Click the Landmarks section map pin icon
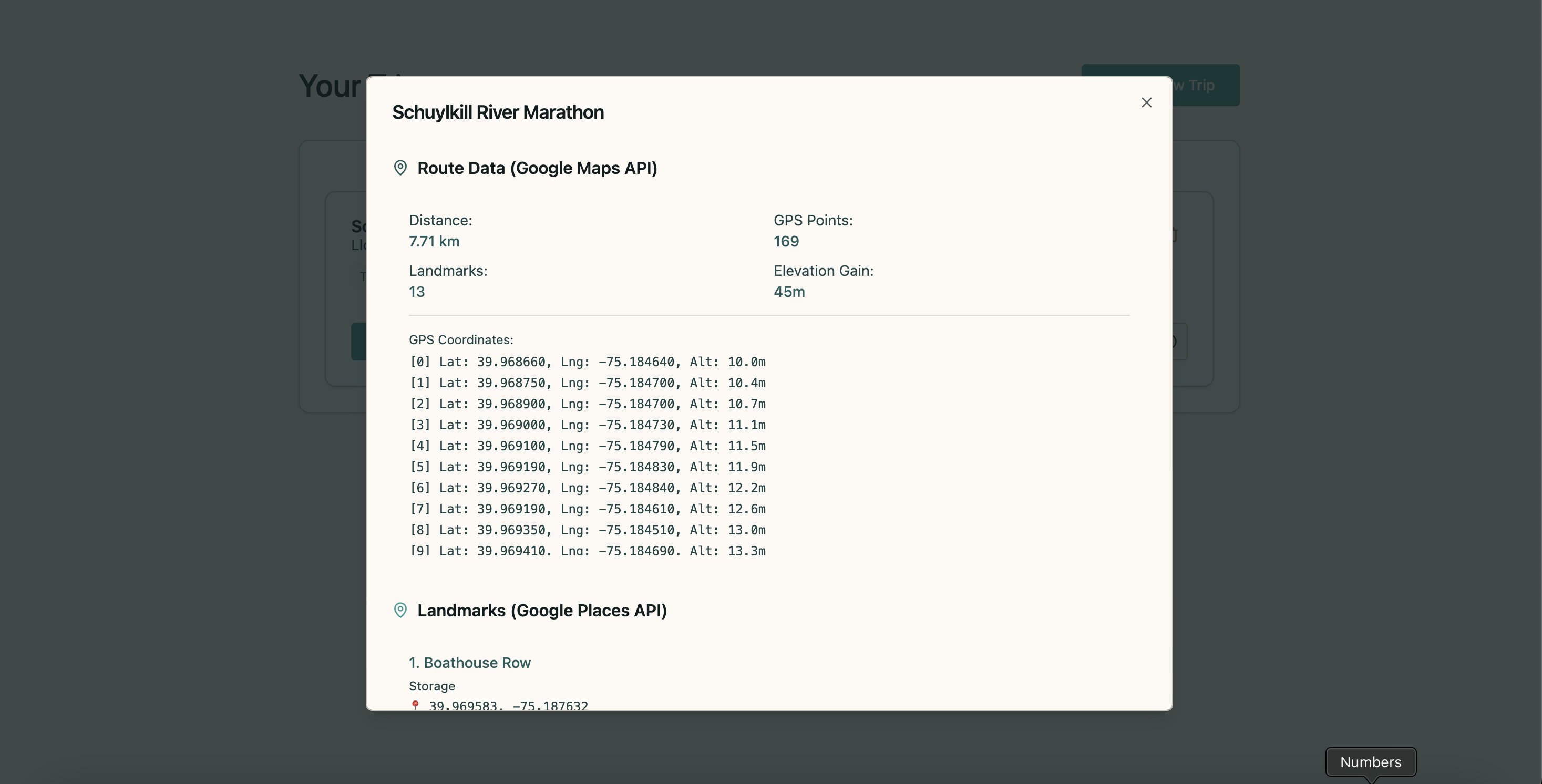The image size is (1542, 784). (400, 610)
